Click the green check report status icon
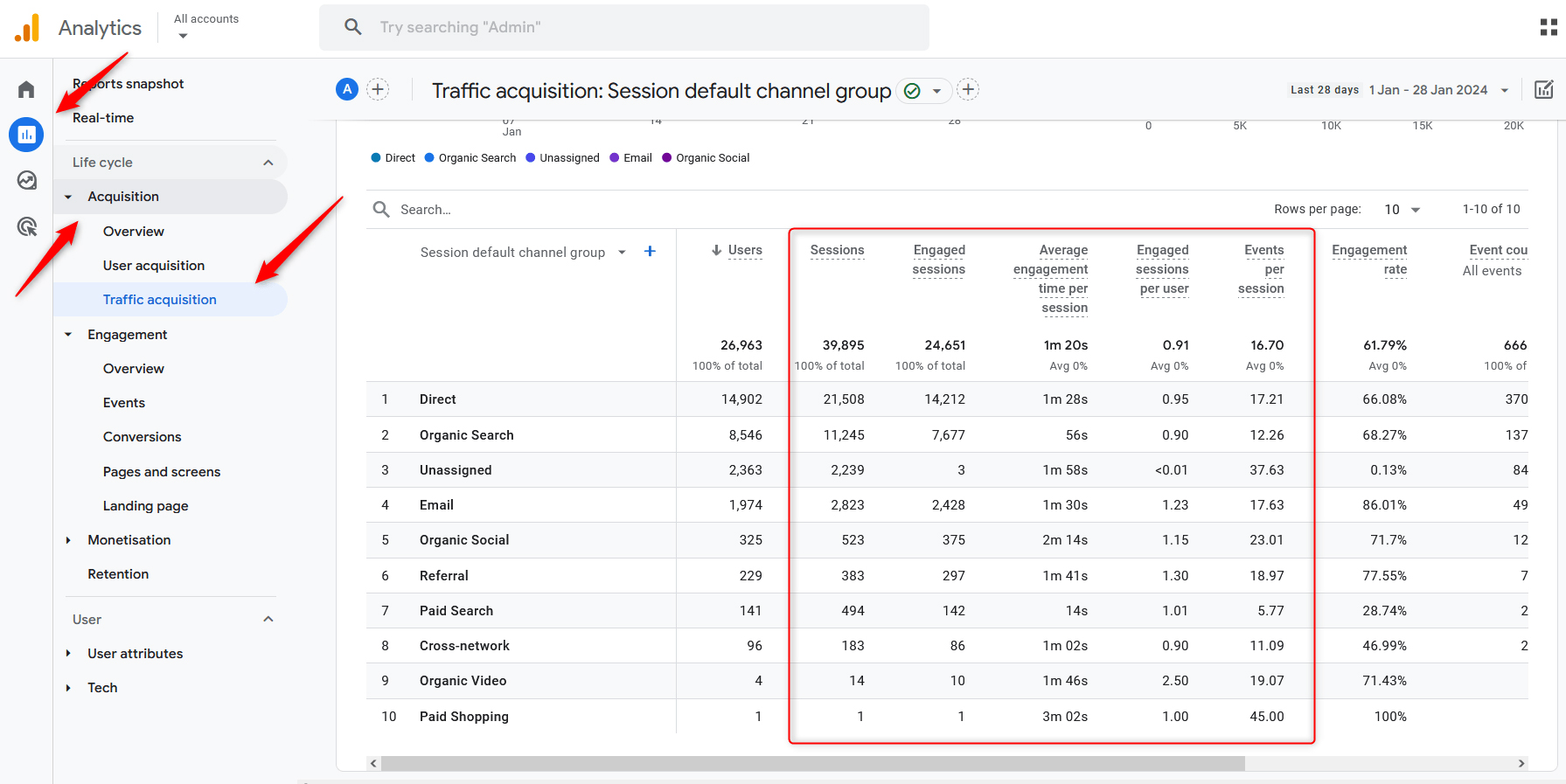 (912, 91)
